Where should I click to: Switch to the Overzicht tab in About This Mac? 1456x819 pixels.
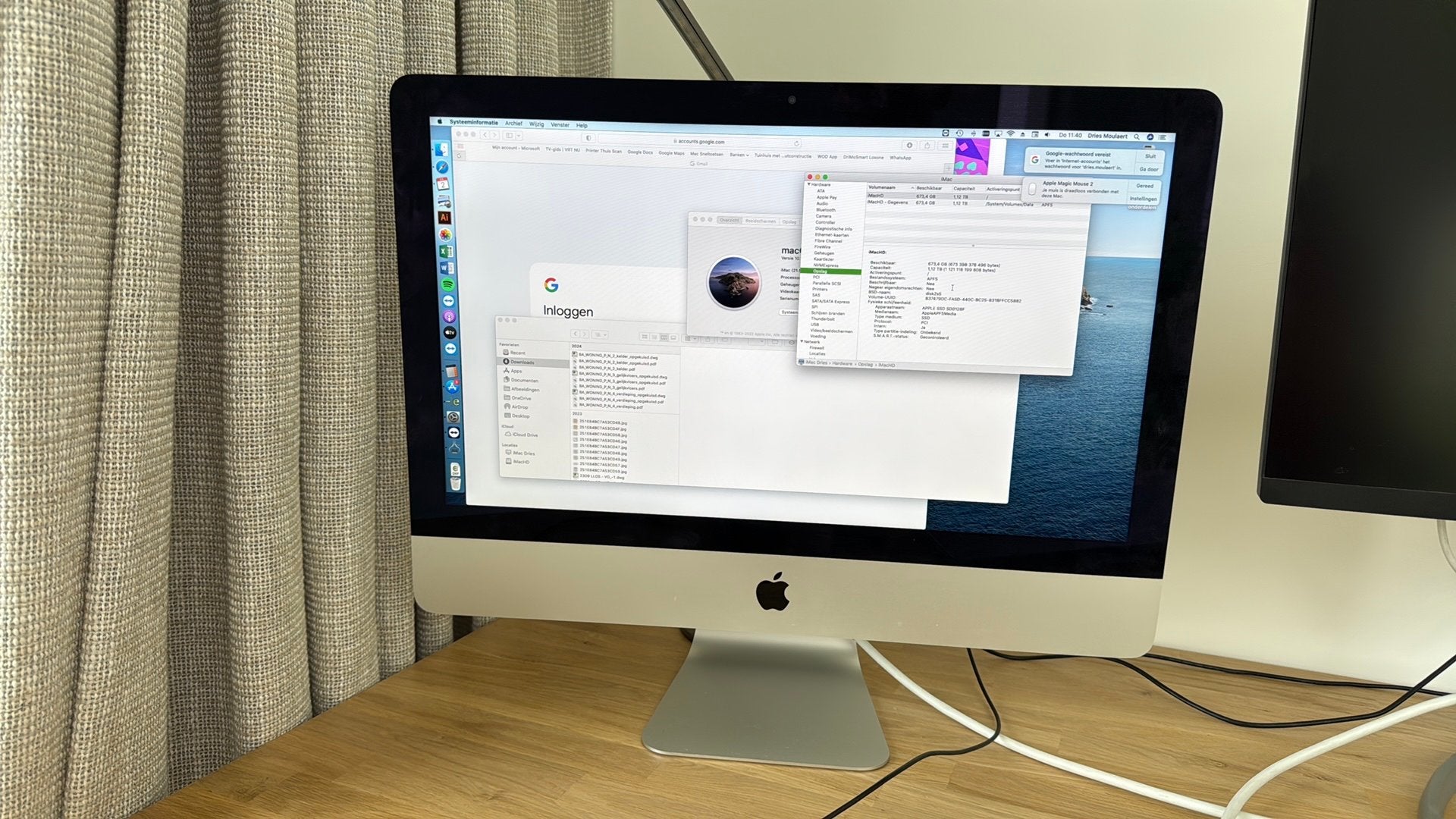729,221
